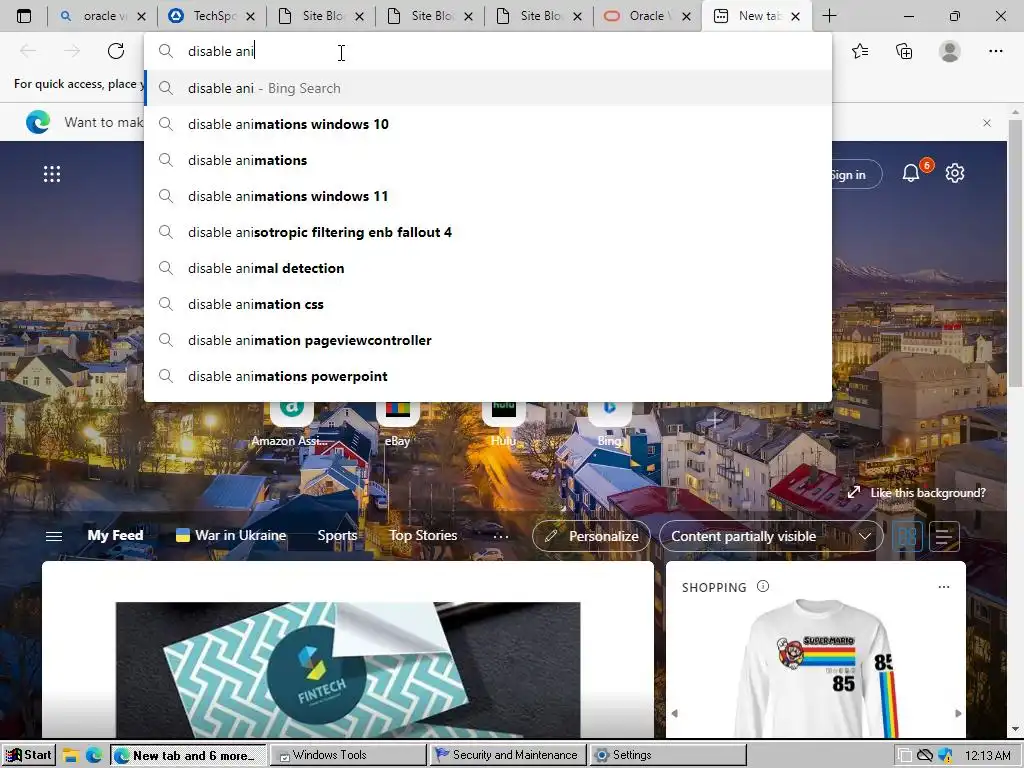The height and width of the screenshot is (768, 1024).
Task: Open File Explorer from the taskbar
Action: [71, 756]
